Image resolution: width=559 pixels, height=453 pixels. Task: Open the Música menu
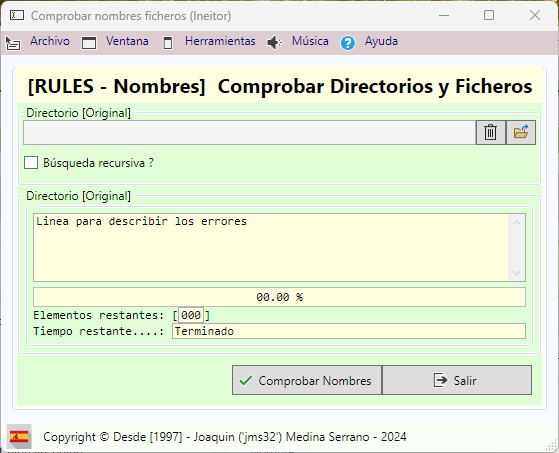310,41
